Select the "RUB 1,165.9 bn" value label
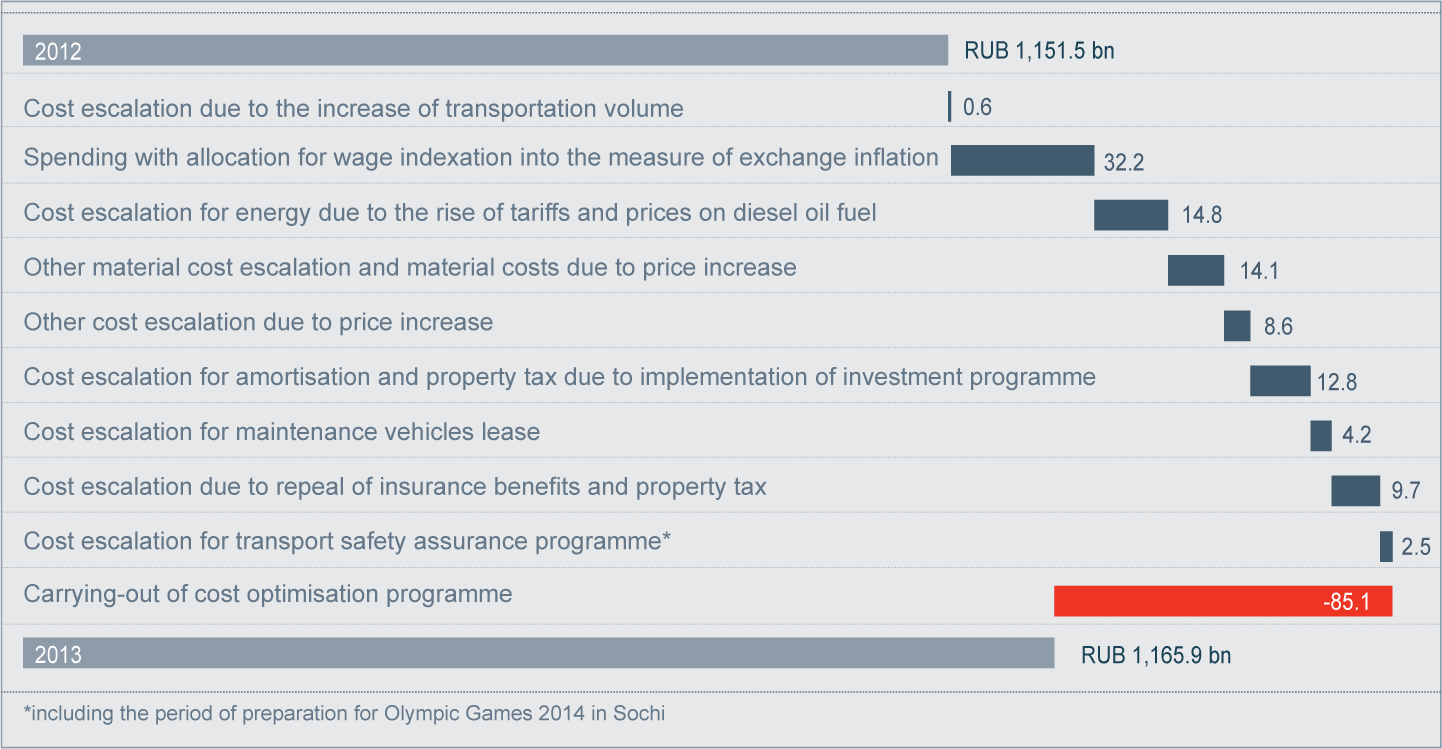 (x=1156, y=656)
